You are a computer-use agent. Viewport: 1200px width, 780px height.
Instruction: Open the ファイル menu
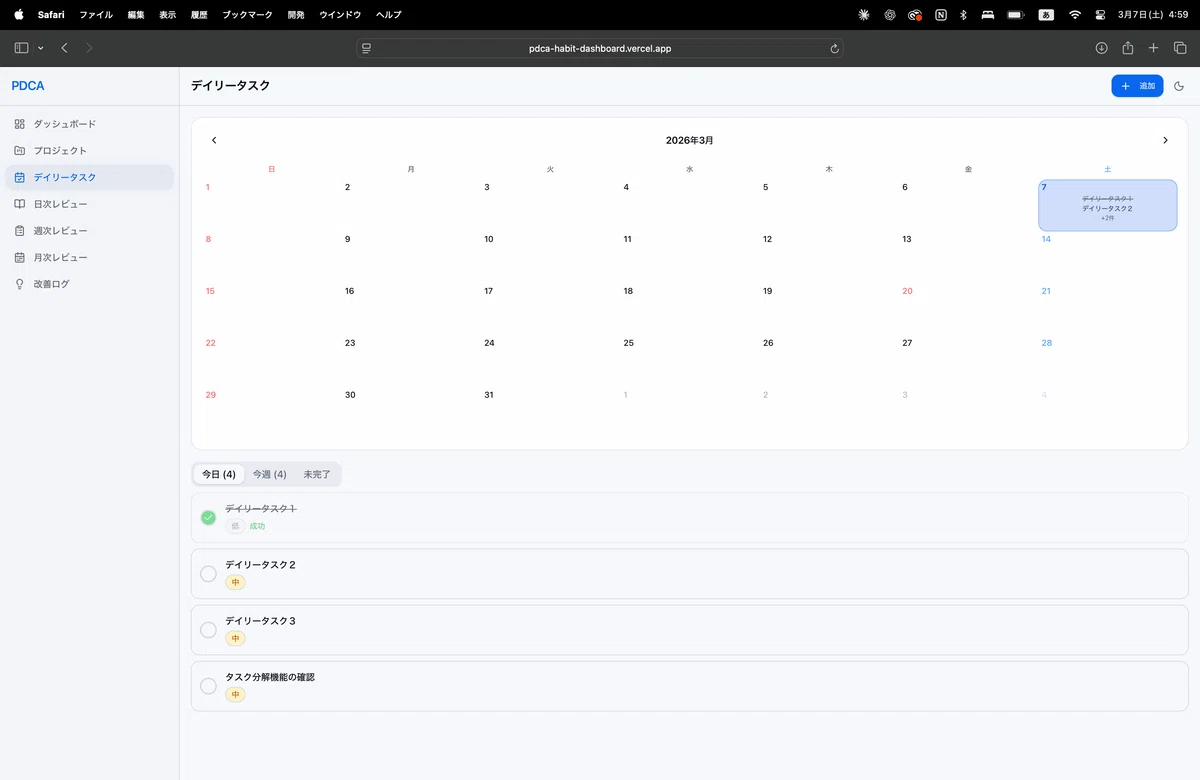[x=96, y=15]
